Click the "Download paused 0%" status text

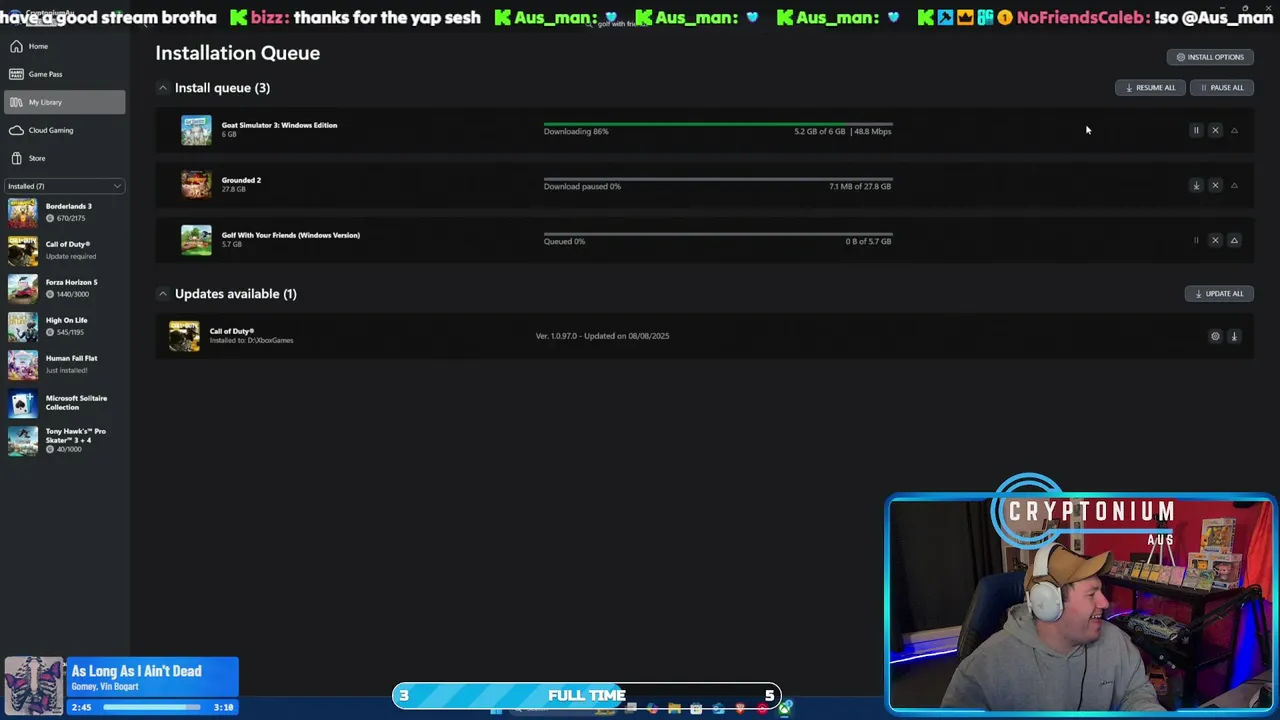[582, 187]
